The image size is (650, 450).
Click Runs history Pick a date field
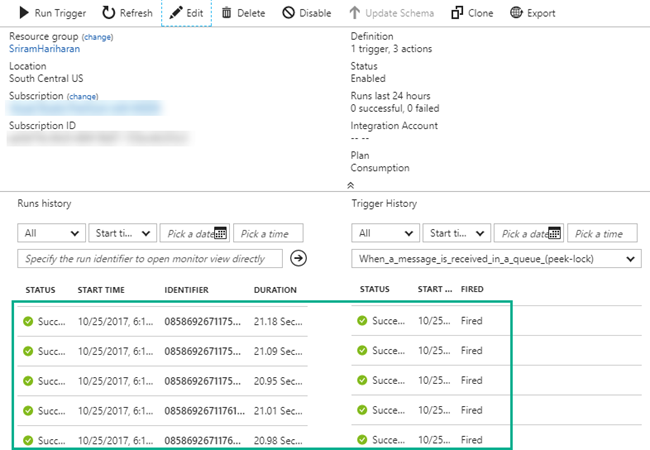tap(194, 233)
